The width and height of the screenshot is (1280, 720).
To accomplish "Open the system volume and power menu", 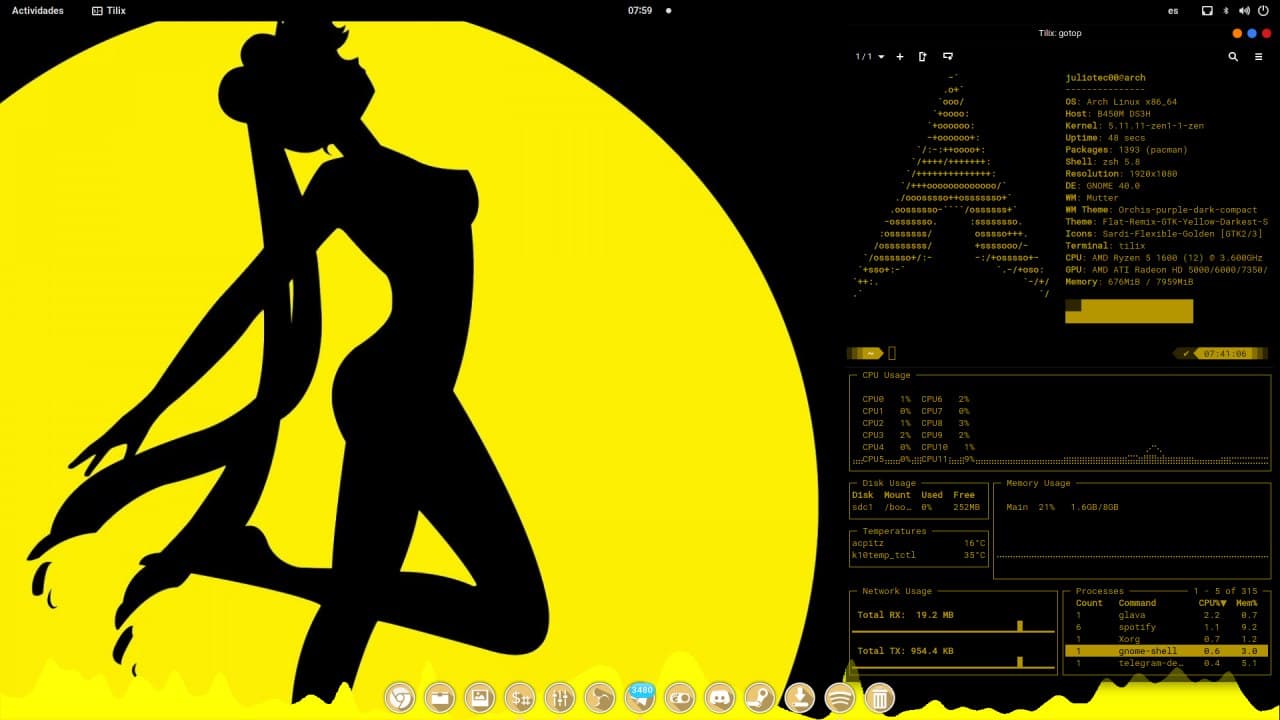I will click(1256, 11).
